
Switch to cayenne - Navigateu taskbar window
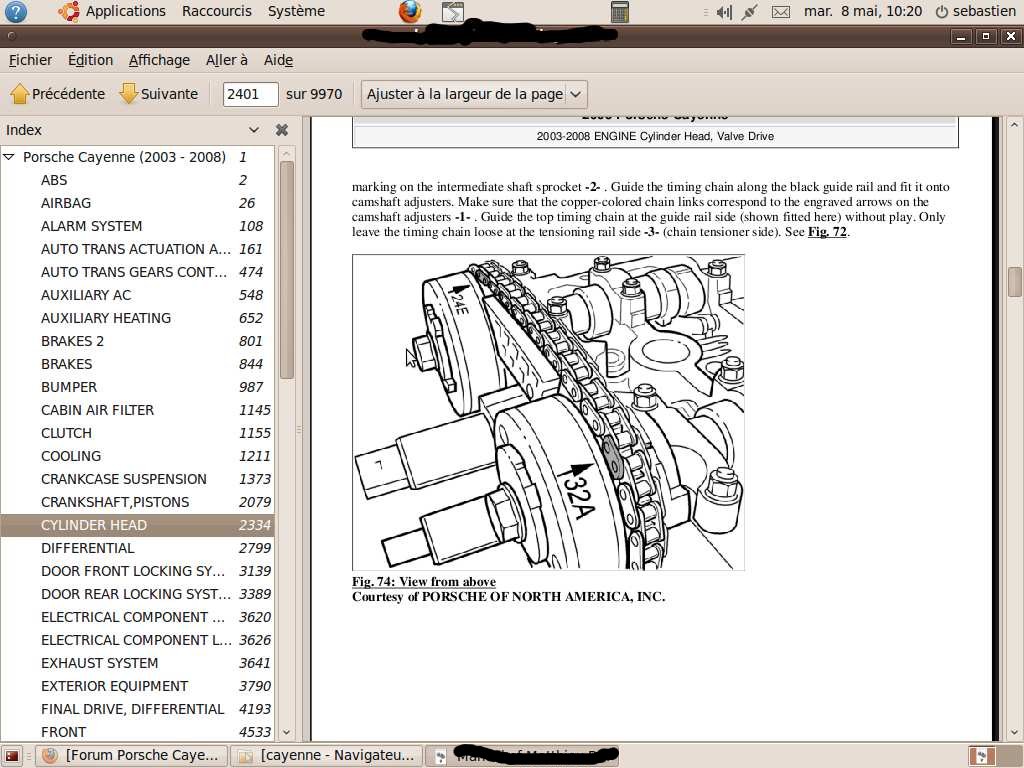(327, 756)
